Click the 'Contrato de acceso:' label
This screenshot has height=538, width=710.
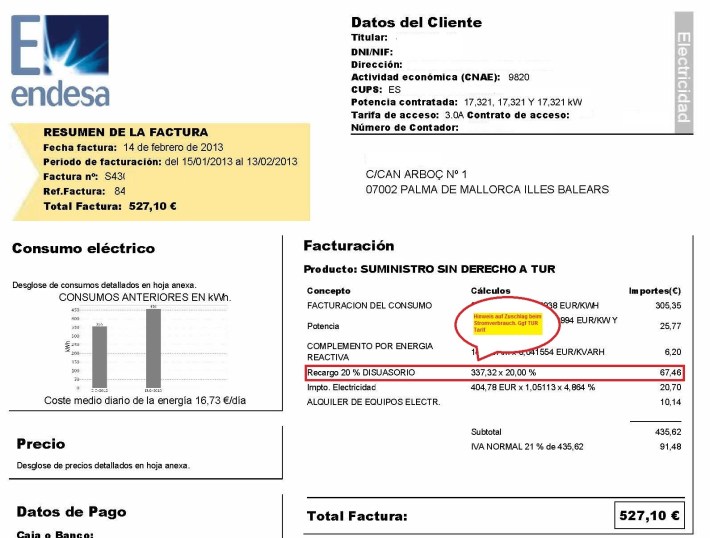(518, 115)
